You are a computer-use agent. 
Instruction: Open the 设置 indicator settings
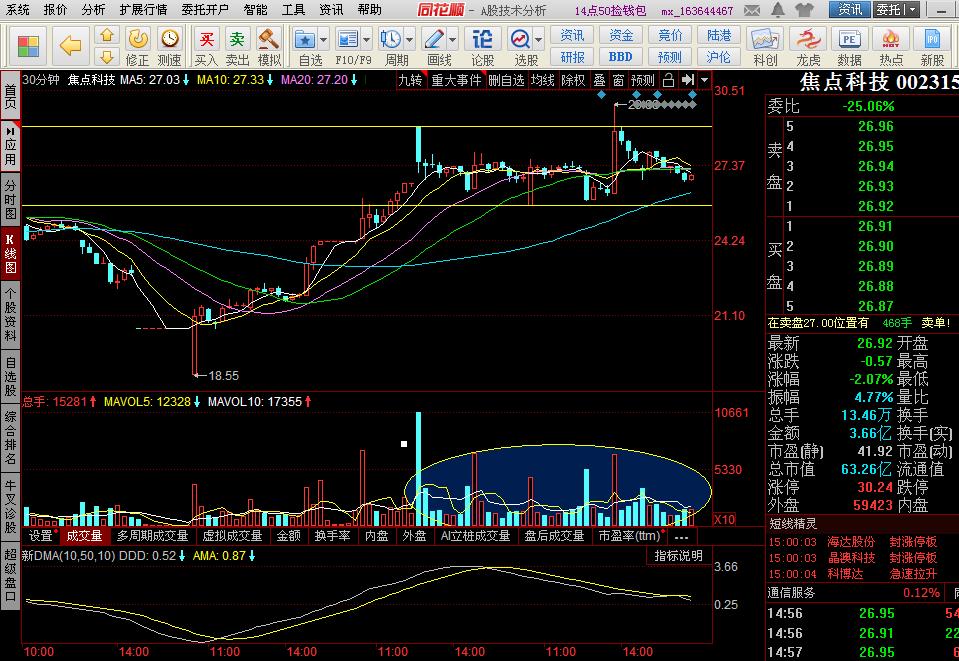[41, 536]
